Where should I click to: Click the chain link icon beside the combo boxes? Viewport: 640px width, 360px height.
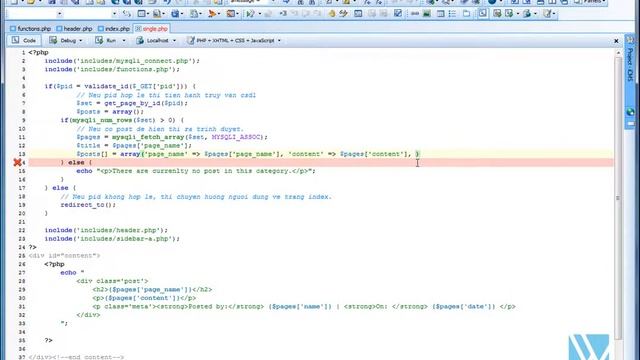click(127, 14)
